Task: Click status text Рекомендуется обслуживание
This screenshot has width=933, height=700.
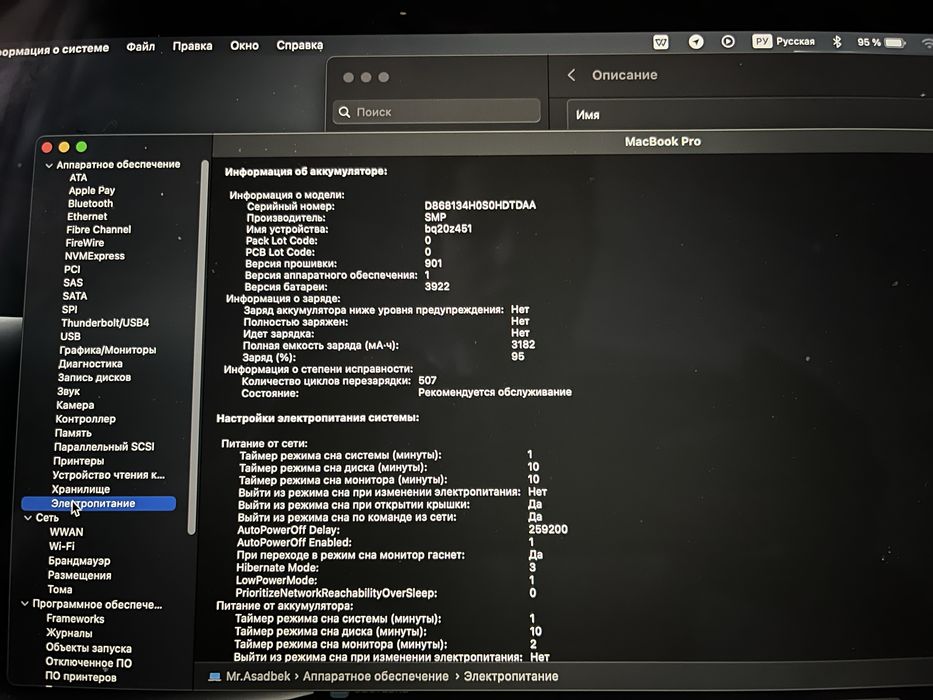Action: pyautogui.click(x=494, y=392)
